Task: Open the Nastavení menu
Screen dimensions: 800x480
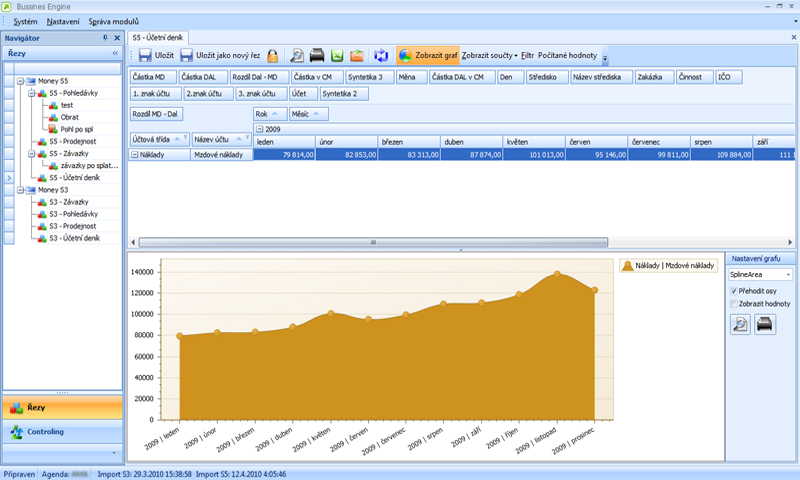Action: pyautogui.click(x=63, y=21)
